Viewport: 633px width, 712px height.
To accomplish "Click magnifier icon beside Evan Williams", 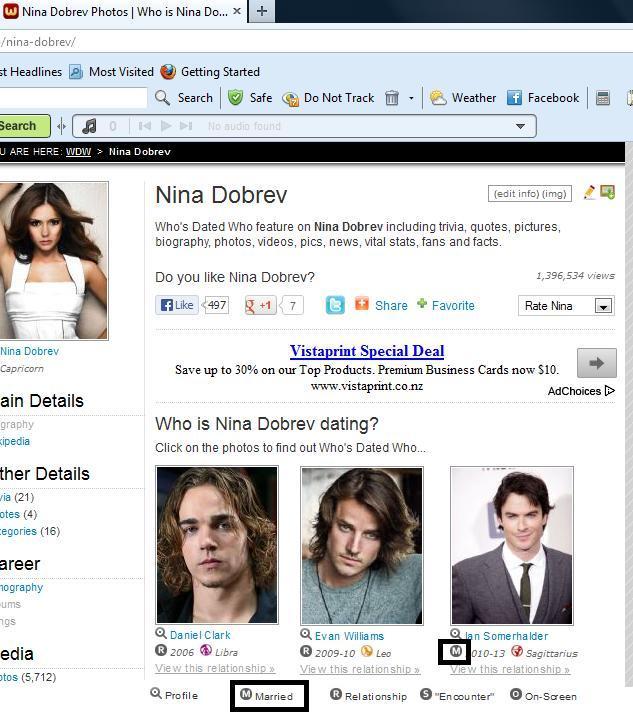I will [306, 634].
